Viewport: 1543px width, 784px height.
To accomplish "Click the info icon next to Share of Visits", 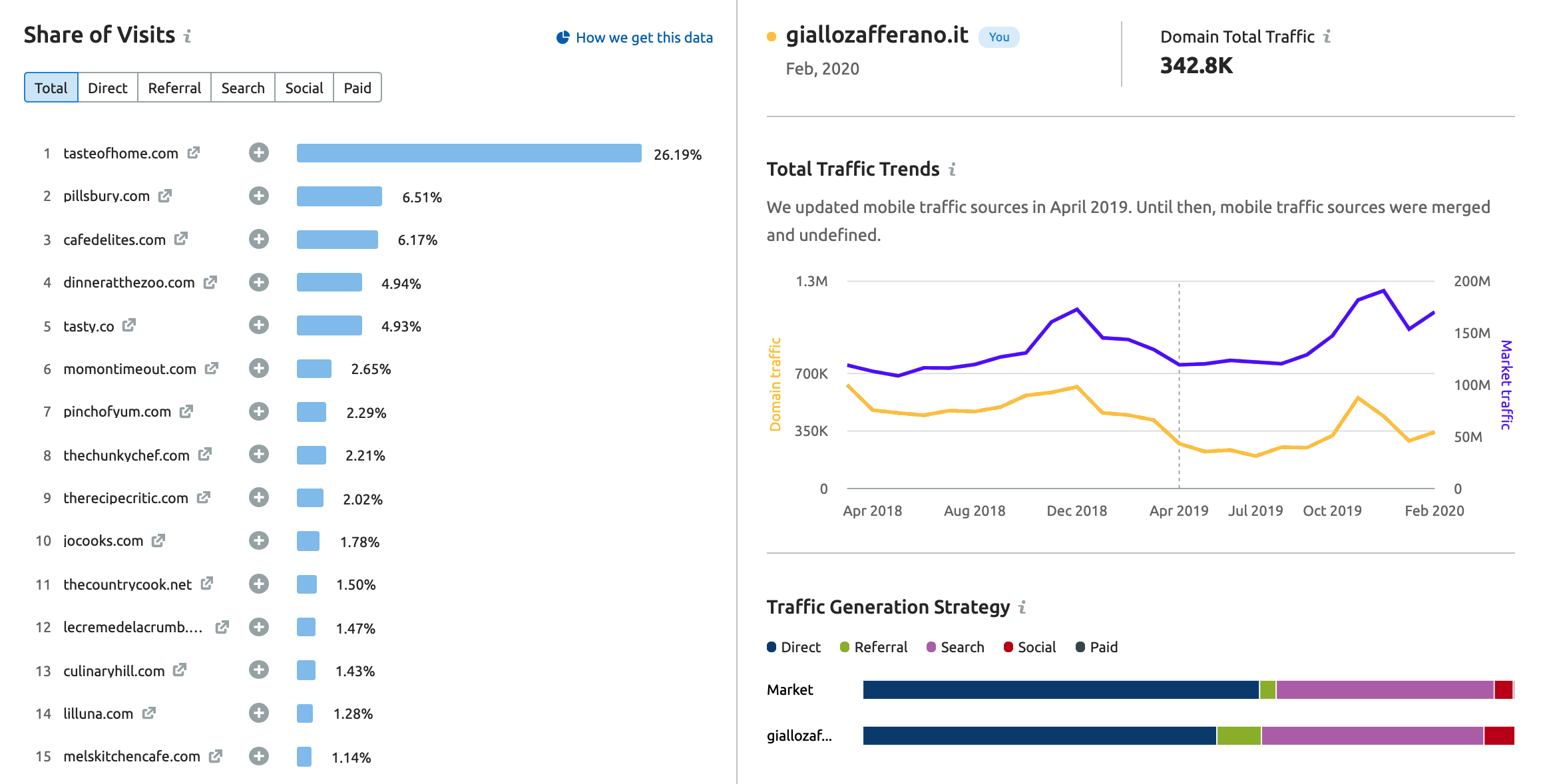I will point(188,36).
